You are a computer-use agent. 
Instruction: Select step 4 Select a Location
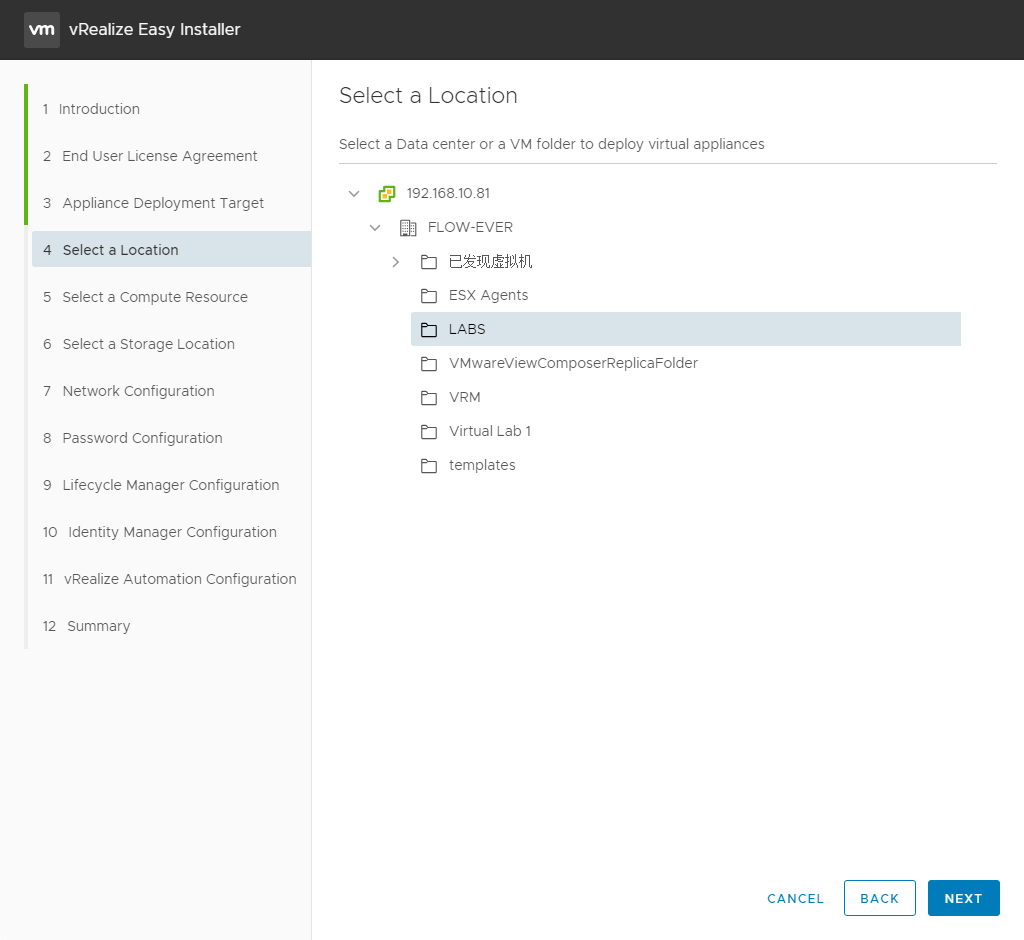(171, 249)
